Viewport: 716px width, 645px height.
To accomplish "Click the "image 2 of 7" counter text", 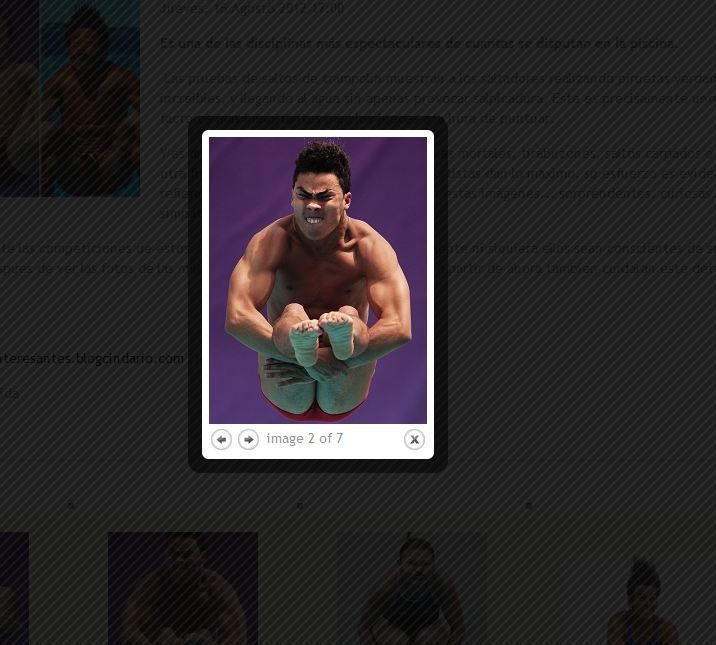I will [305, 439].
